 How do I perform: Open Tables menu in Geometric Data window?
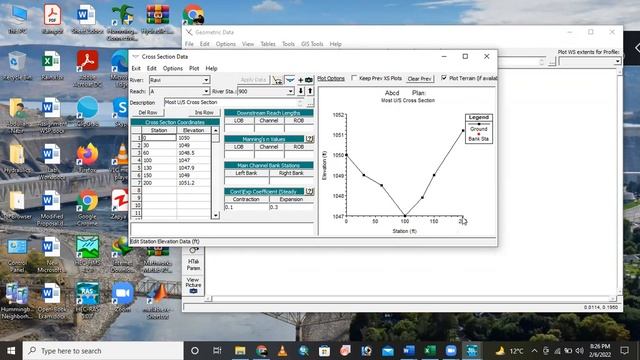click(x=268, y=44)
